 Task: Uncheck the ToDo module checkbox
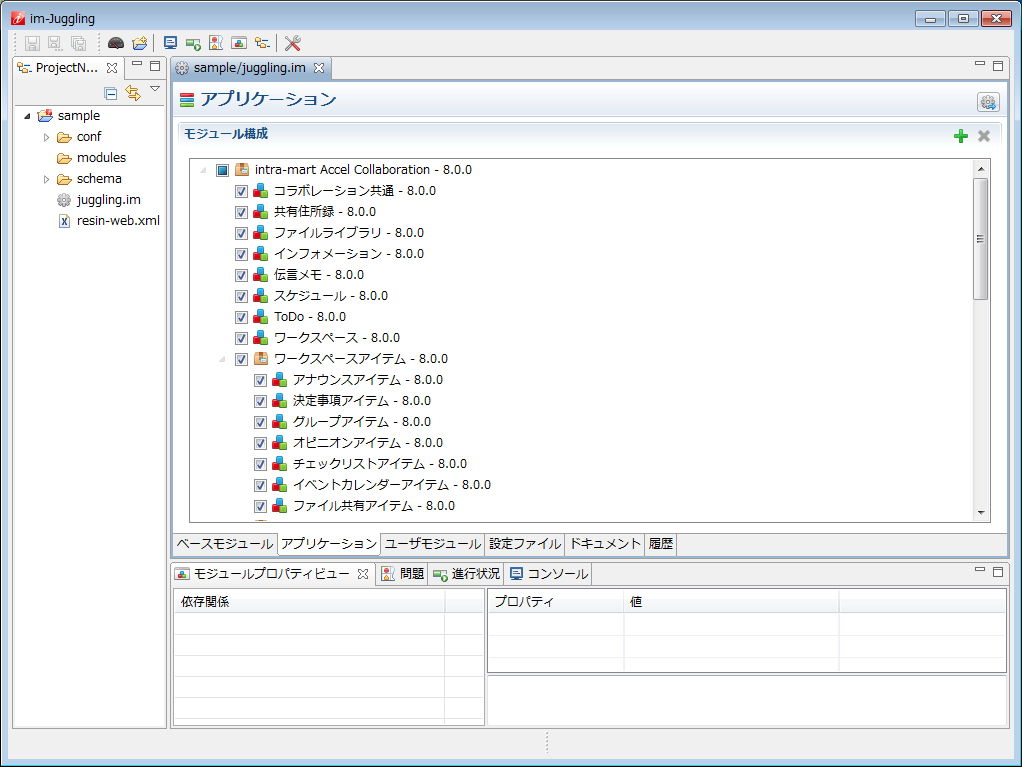pos(241,317)
